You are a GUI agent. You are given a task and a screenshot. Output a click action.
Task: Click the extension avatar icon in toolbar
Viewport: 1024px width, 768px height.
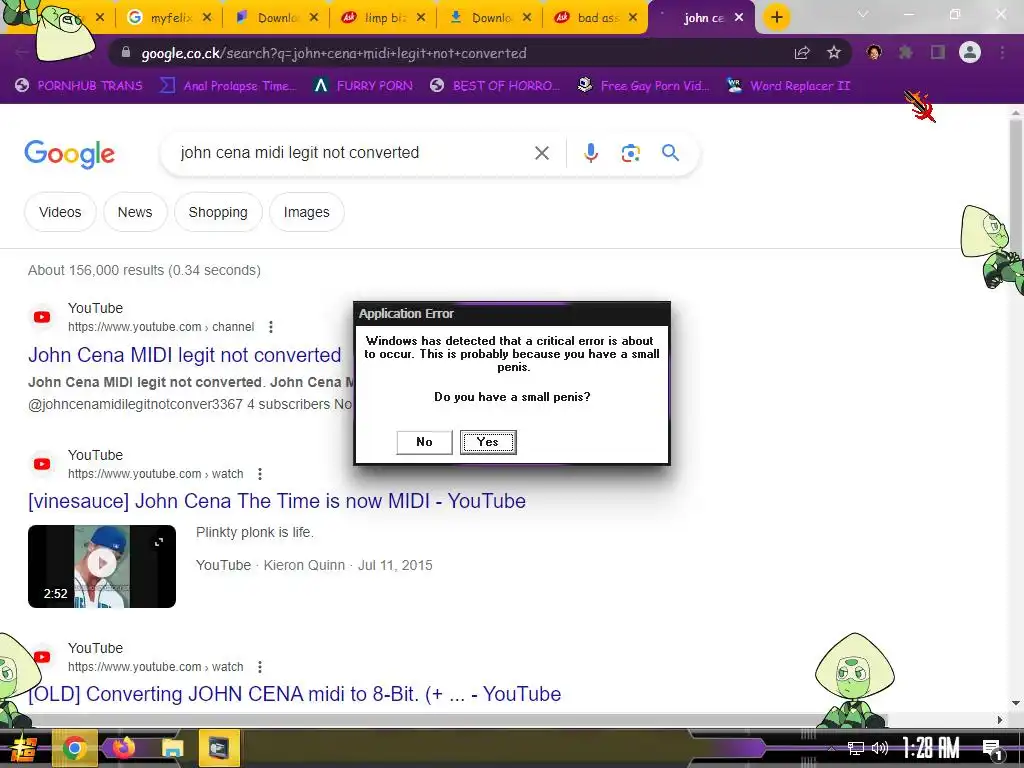[x=874, y=52]
